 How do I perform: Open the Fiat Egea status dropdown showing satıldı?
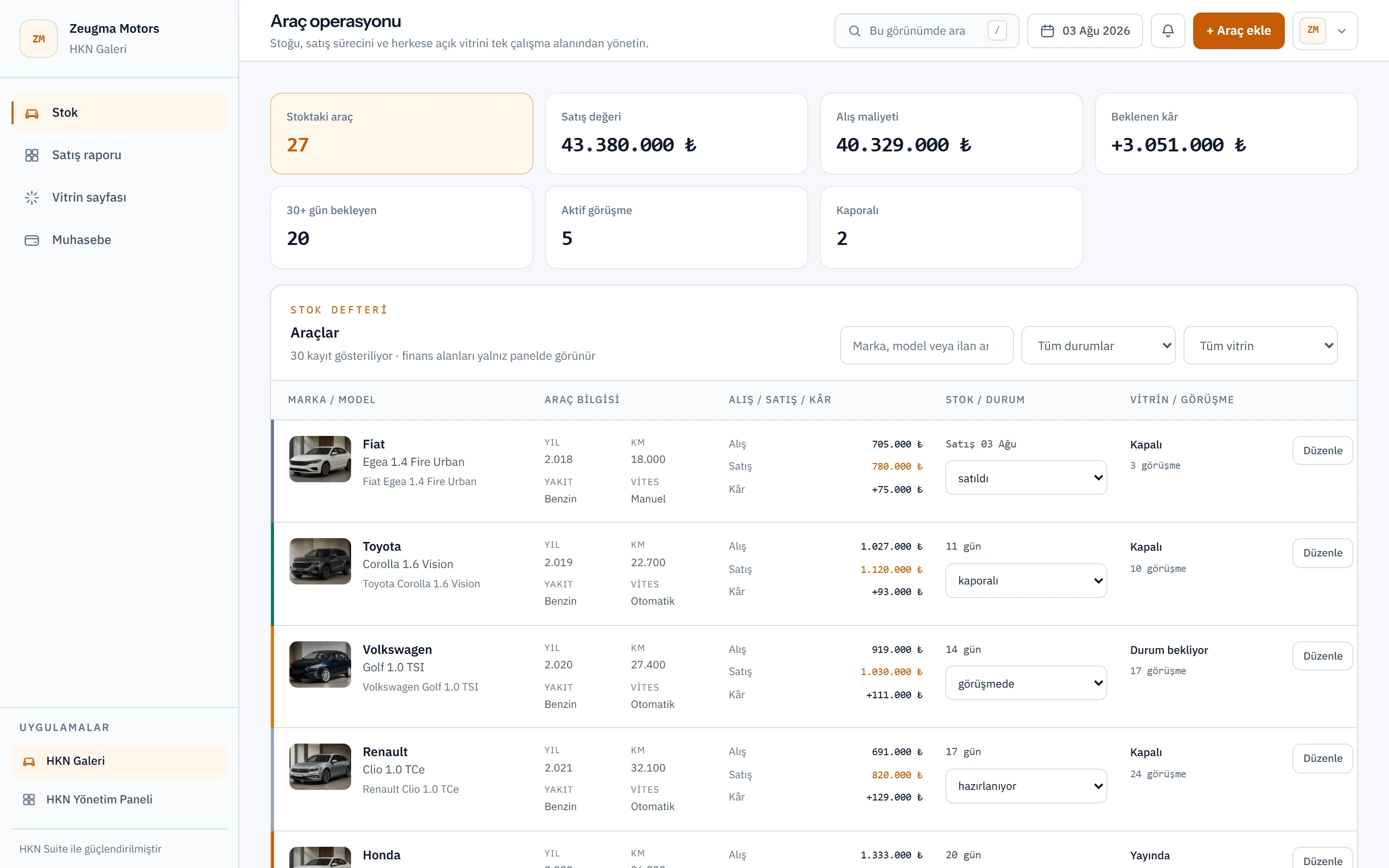[x=1026, y=477]
